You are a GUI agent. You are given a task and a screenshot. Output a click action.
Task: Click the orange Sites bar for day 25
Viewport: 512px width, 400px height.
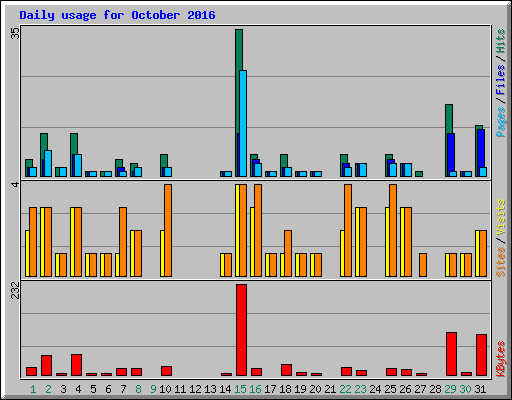(x=393, y=230)
